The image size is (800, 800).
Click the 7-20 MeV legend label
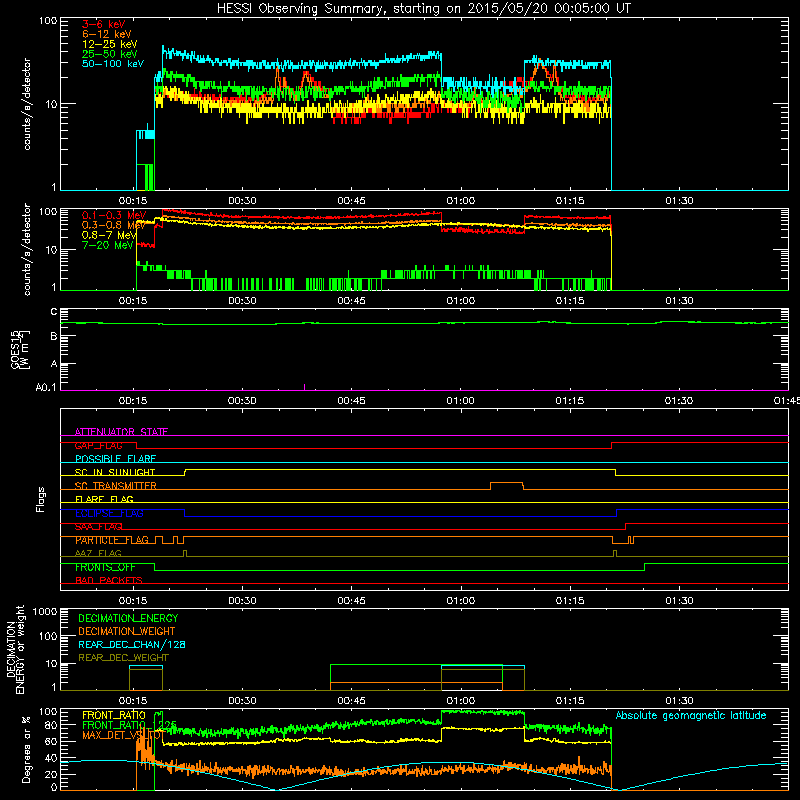click(x=107, y=245)
